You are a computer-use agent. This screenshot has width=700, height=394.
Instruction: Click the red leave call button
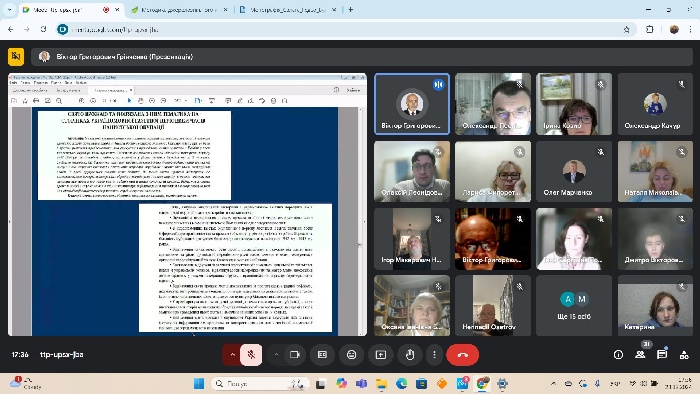pyautogui.click(x=462, y=355)
